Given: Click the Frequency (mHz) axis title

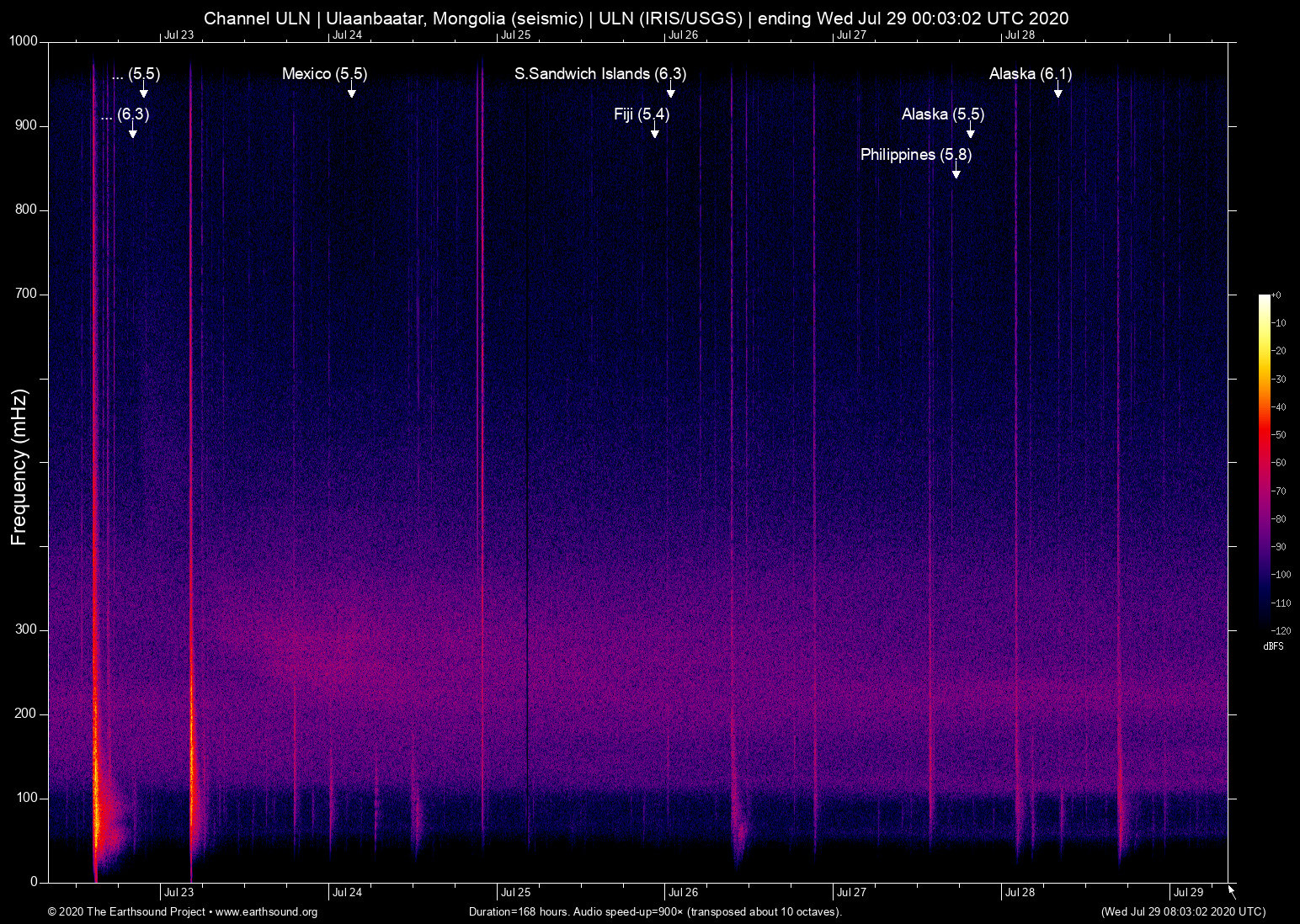Looking at the screenshot, I should click(19, 467).
